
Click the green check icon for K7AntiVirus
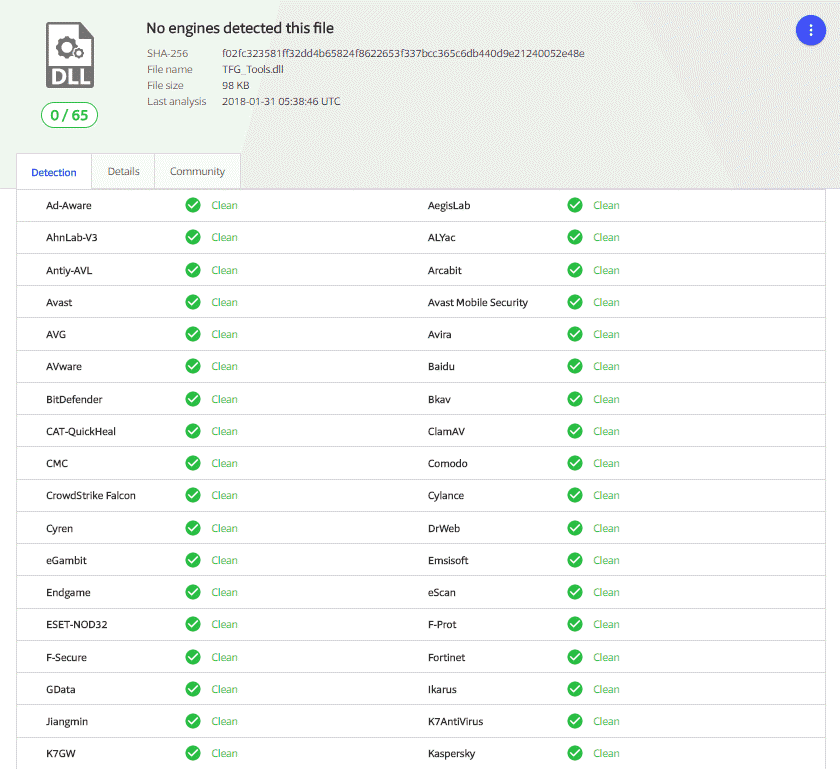575,722
